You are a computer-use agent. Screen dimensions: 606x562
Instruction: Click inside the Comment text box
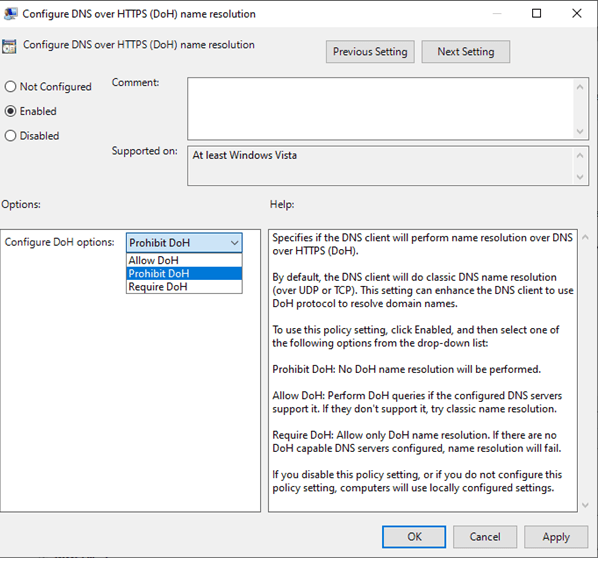[380, 108]
